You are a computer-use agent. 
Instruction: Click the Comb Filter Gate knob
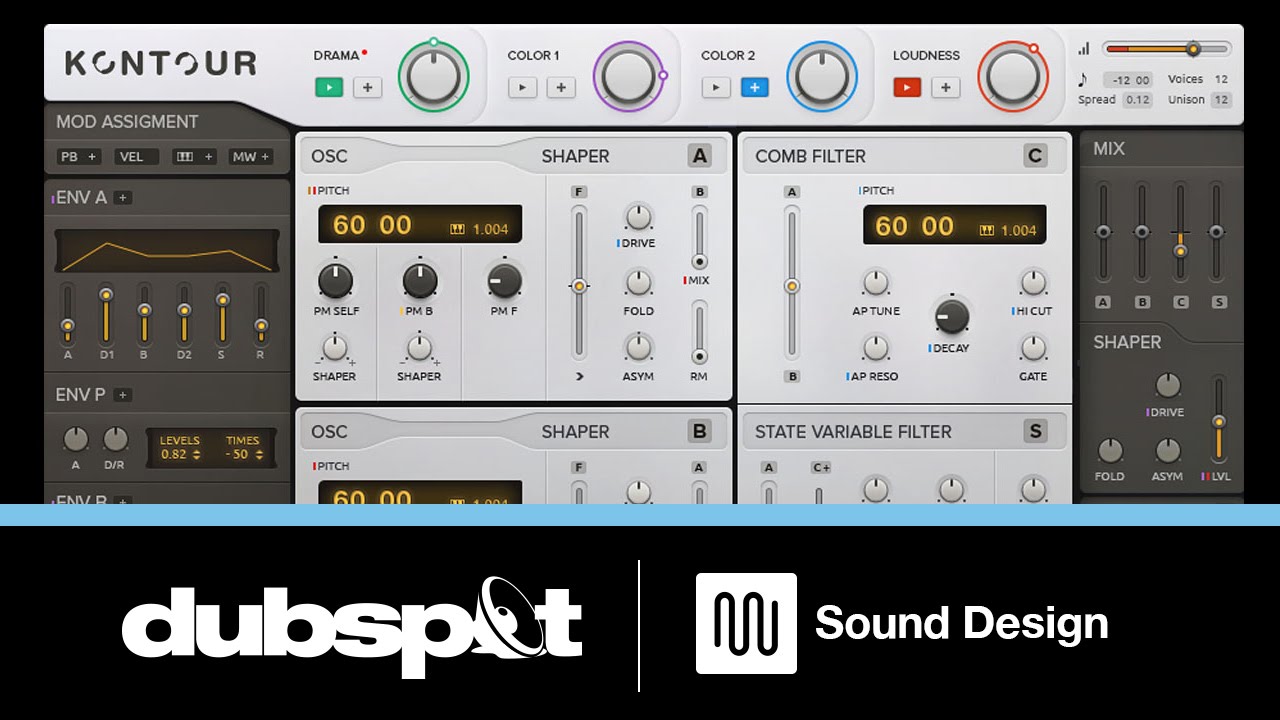pos(1033,348)
